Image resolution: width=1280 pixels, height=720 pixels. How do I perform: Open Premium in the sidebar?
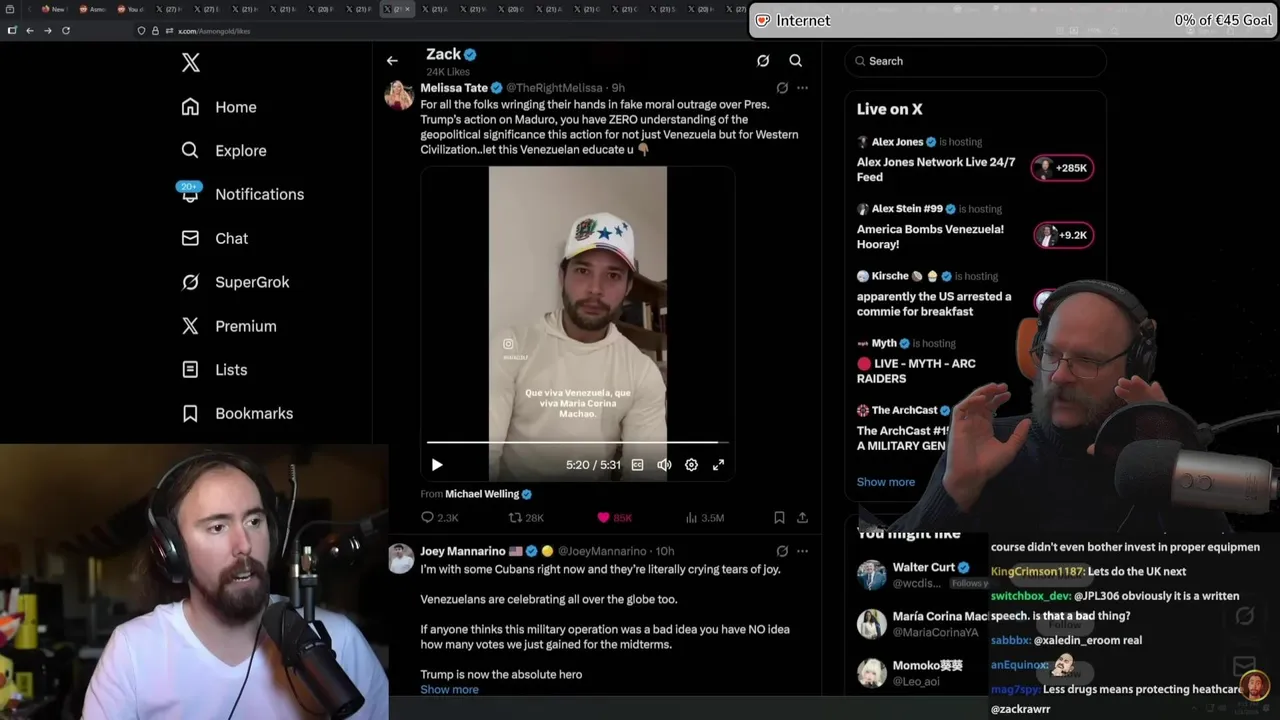pos(228,326)
